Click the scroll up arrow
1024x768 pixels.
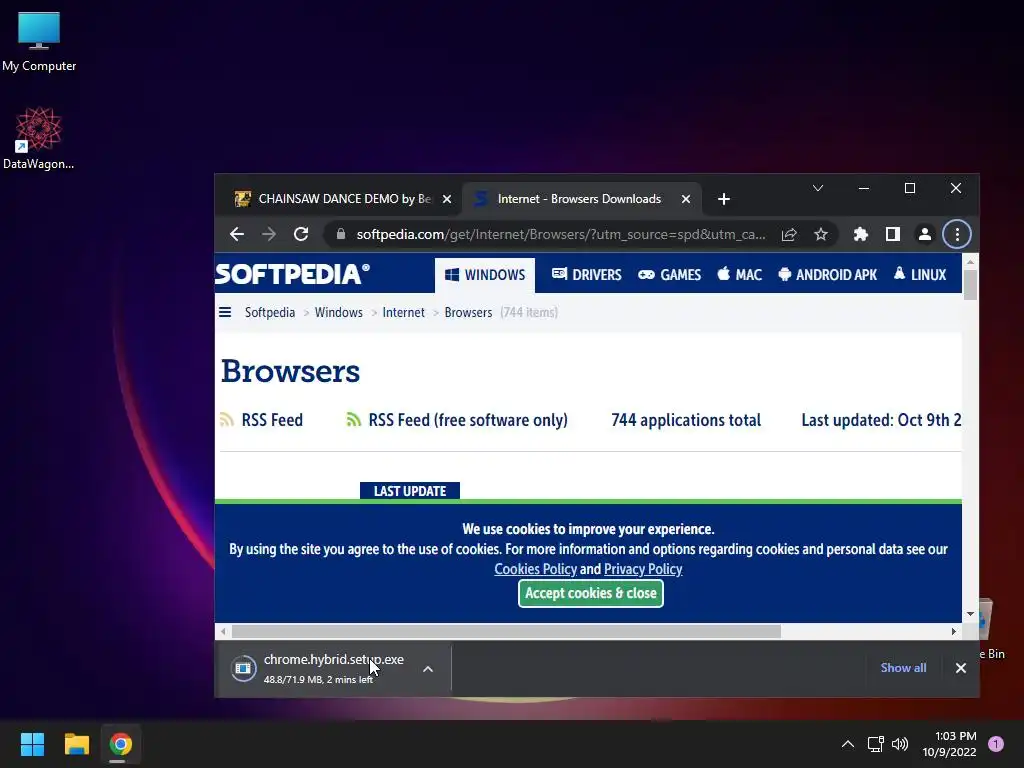click(x=970, y=262)
